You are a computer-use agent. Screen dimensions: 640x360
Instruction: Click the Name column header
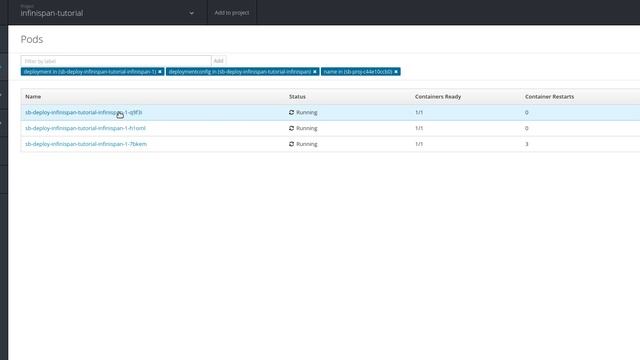33,97
